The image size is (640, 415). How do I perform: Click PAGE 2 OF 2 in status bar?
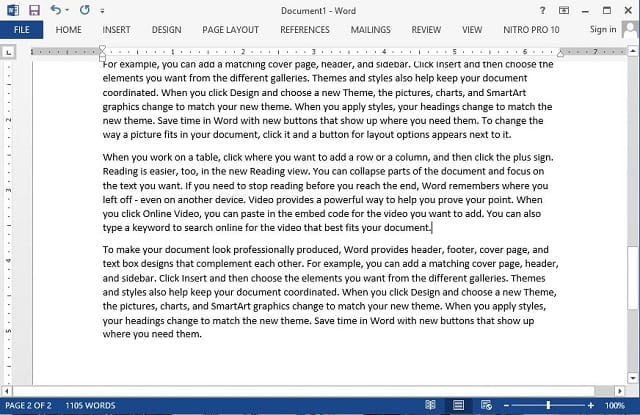pyautogui.click(x=28, y=406)
